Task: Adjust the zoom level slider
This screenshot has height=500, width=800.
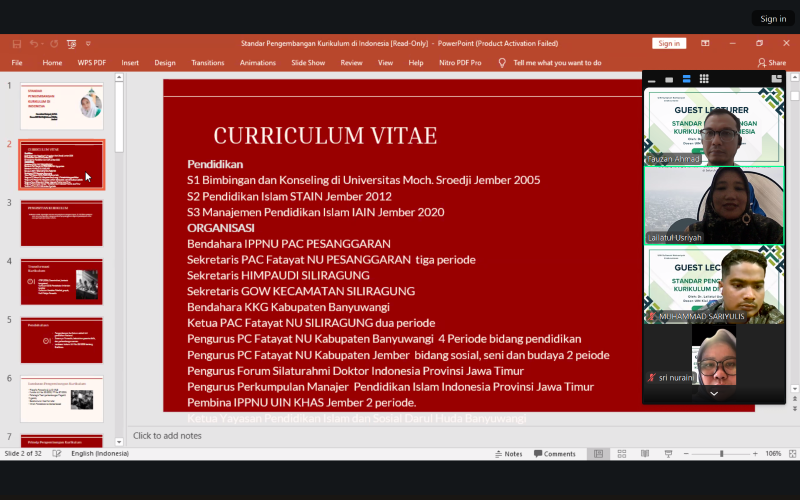Action: click(721, 453)
